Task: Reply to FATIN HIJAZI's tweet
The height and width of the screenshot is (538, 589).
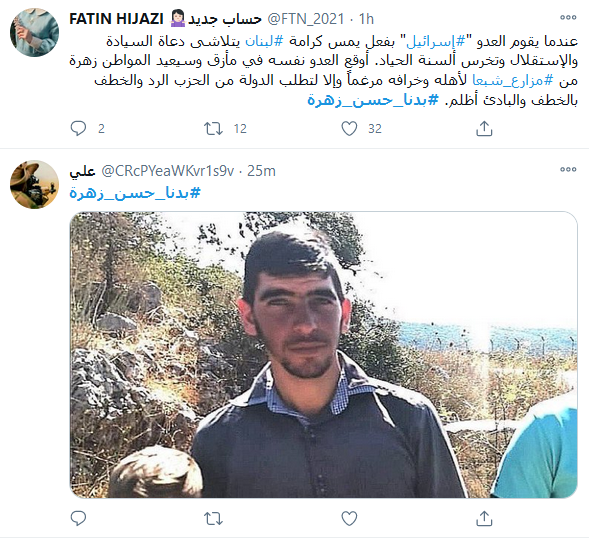Action: click(x=79, y=128)
